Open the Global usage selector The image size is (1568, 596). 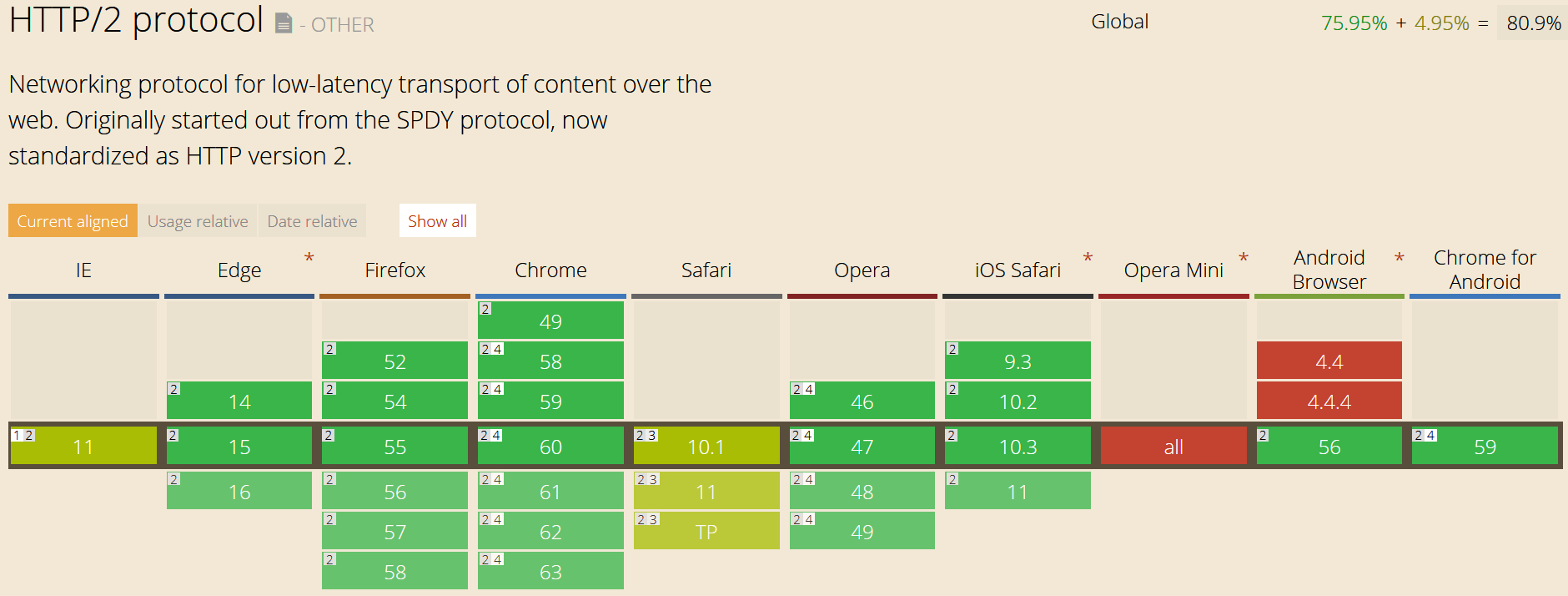tap(1119, 22)
